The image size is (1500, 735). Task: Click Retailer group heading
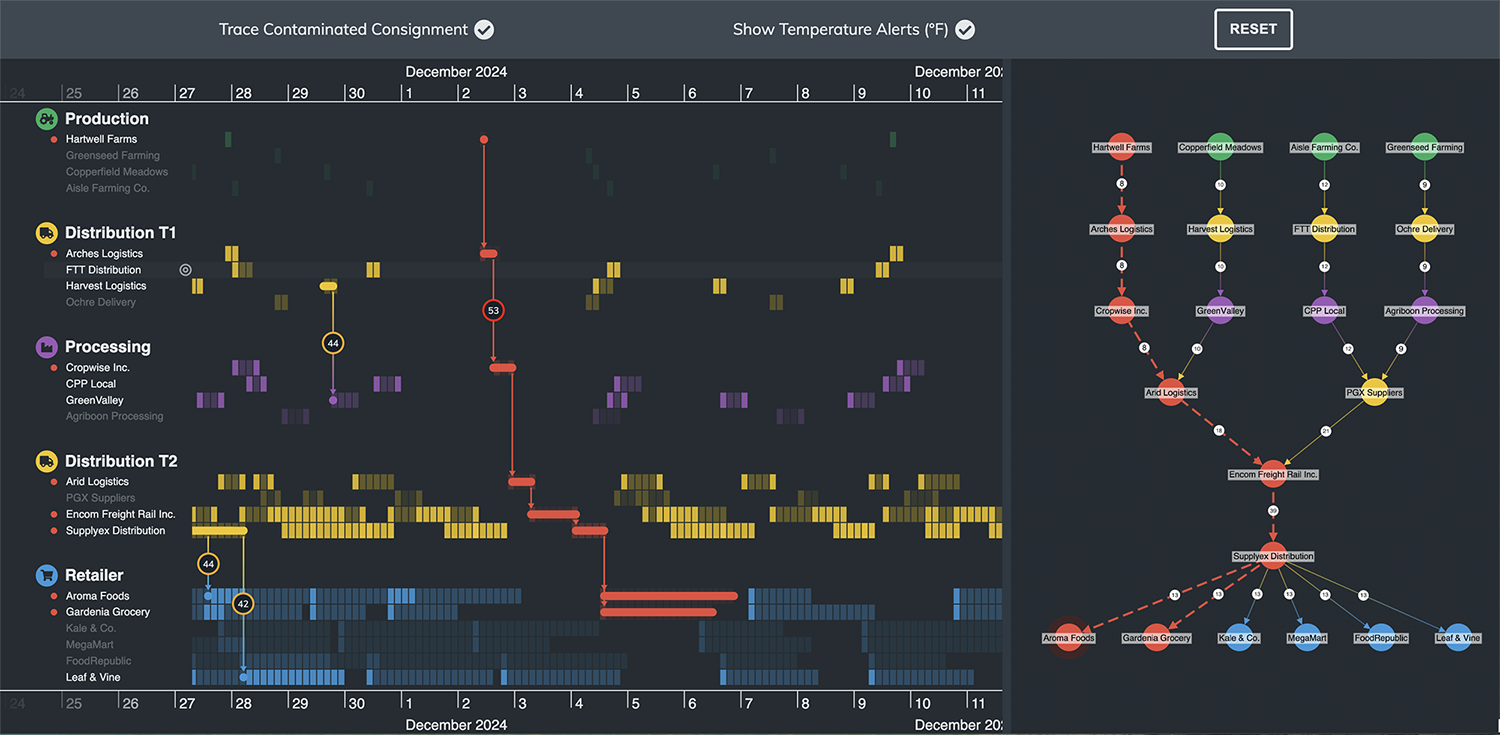pyautogui.click(x=94, y=575)
